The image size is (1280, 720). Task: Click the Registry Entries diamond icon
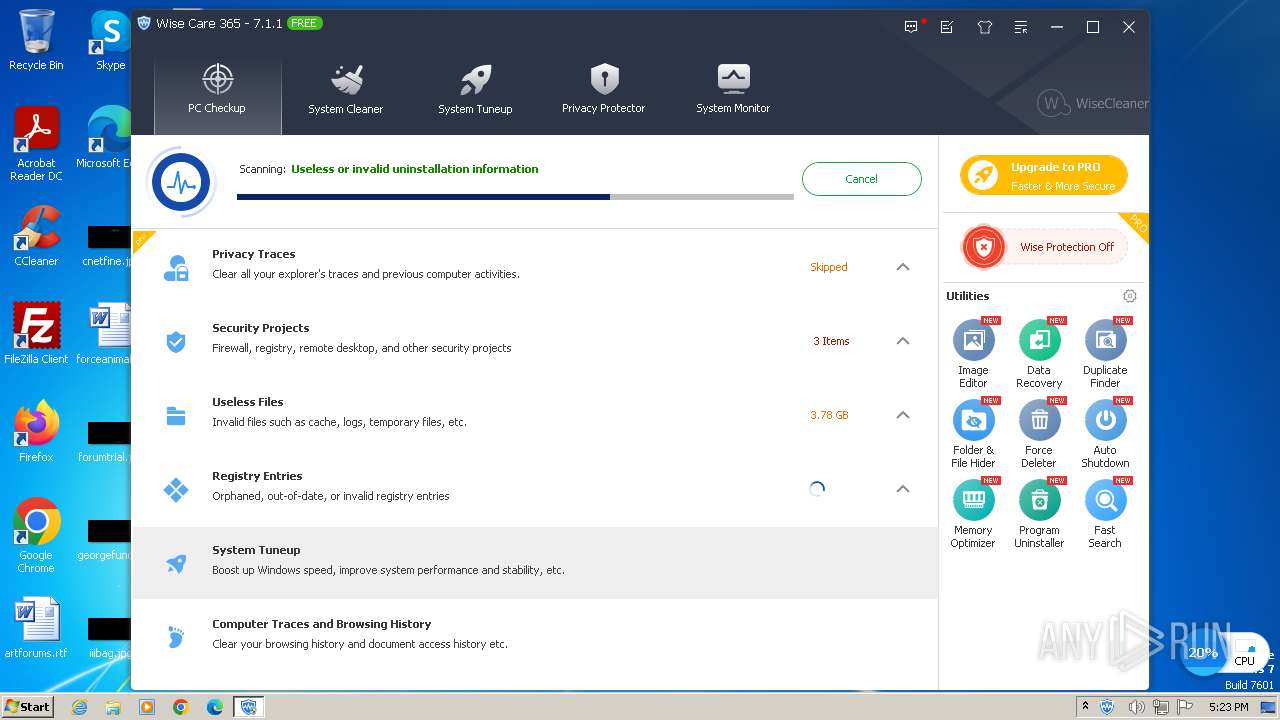pyautogui.click(x=176, y=490)
